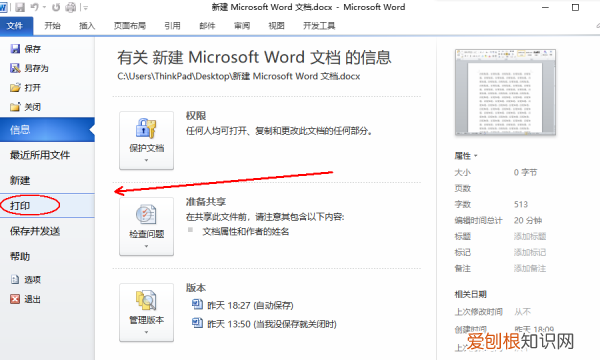Switch to the 审阅 ribbon tab
Image resolution: width=600 pixels, height=360 pixels.
tap(242, 26)
